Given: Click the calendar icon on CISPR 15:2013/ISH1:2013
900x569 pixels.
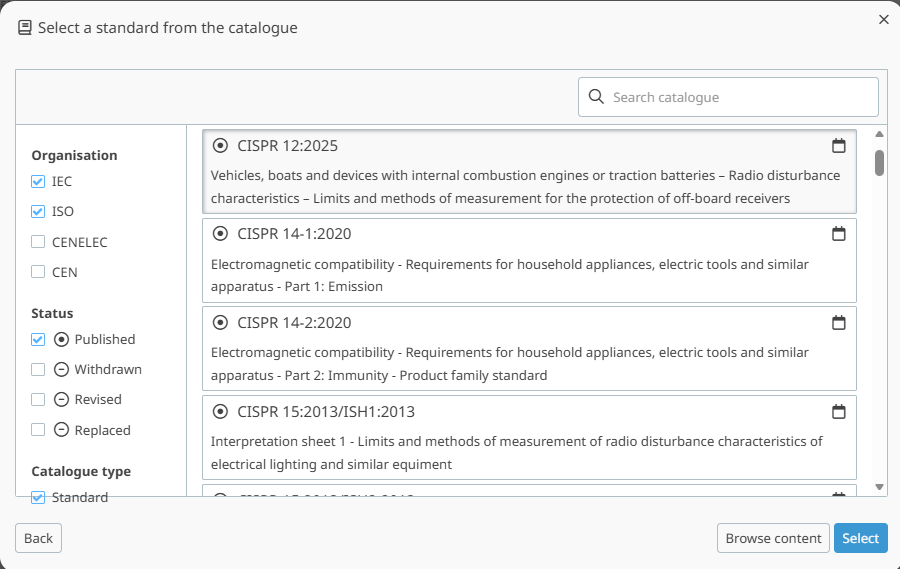Looking at the screenshot, I should tap(839, 412).
